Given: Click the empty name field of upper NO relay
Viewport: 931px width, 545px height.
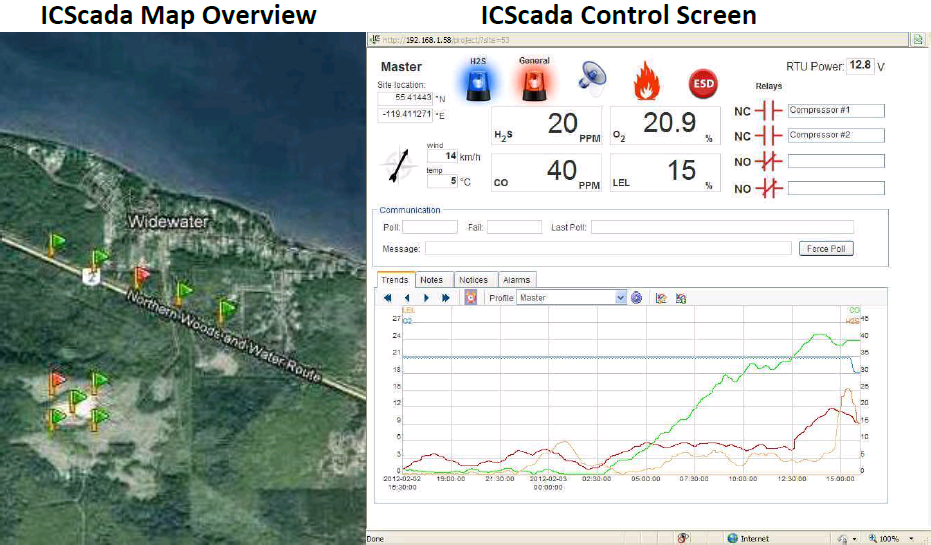Looking at the screenshot, I should 836,161.
